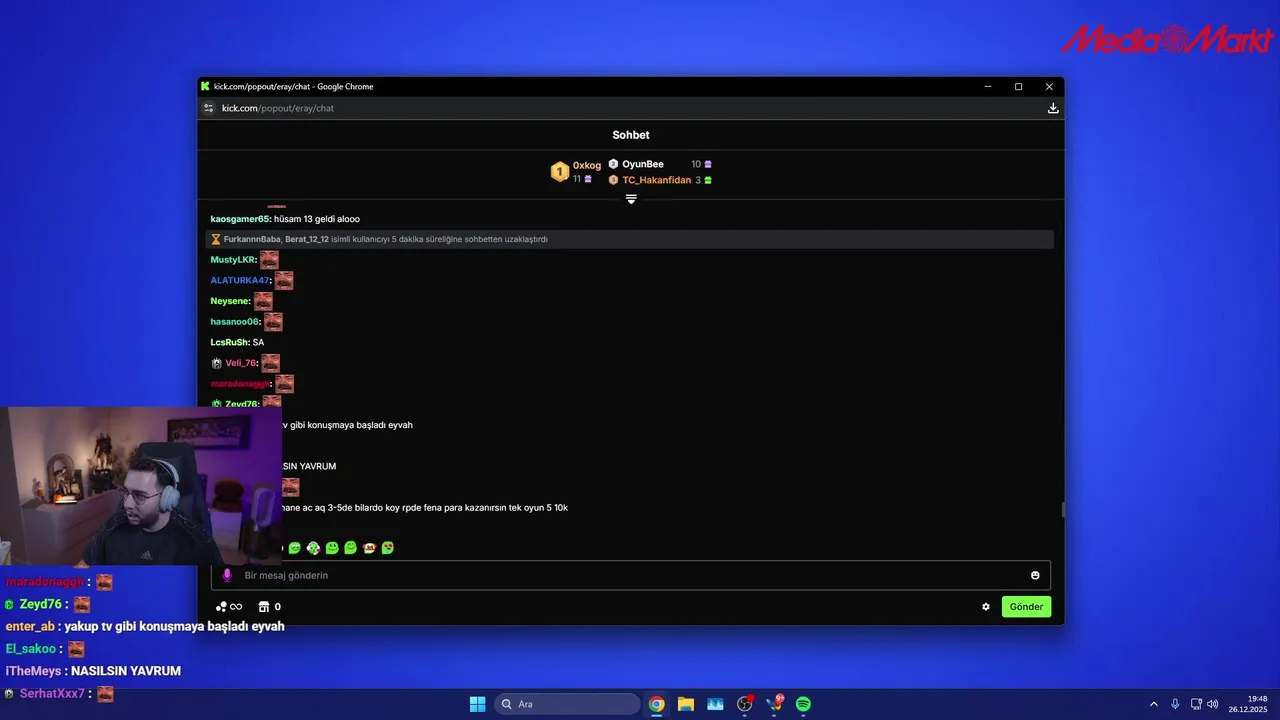
Task: Open the Windows Start menu
Action: click(x=477, y=704)
